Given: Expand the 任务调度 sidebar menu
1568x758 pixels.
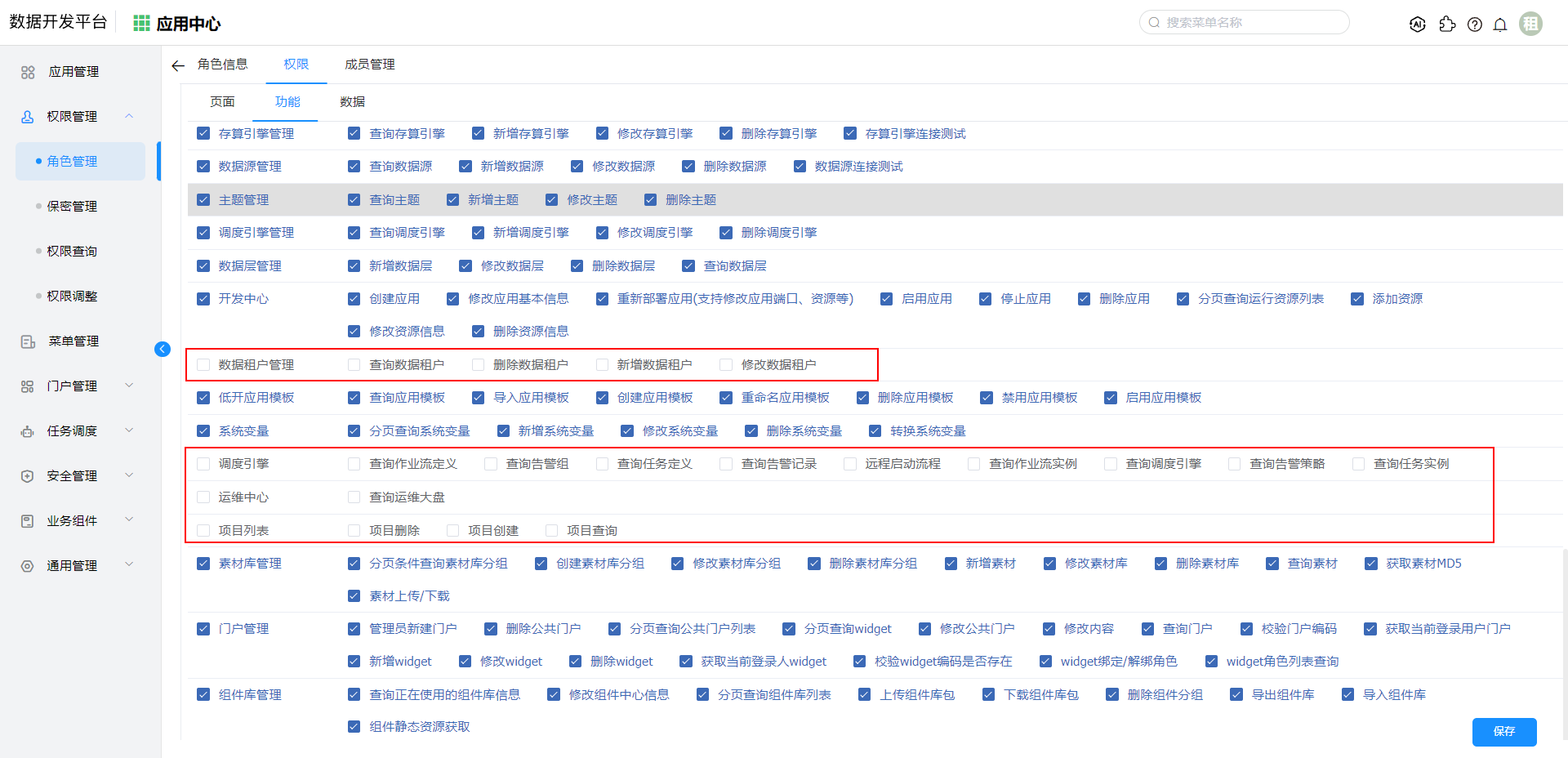Looking at the screenshot, I should 72,430.
